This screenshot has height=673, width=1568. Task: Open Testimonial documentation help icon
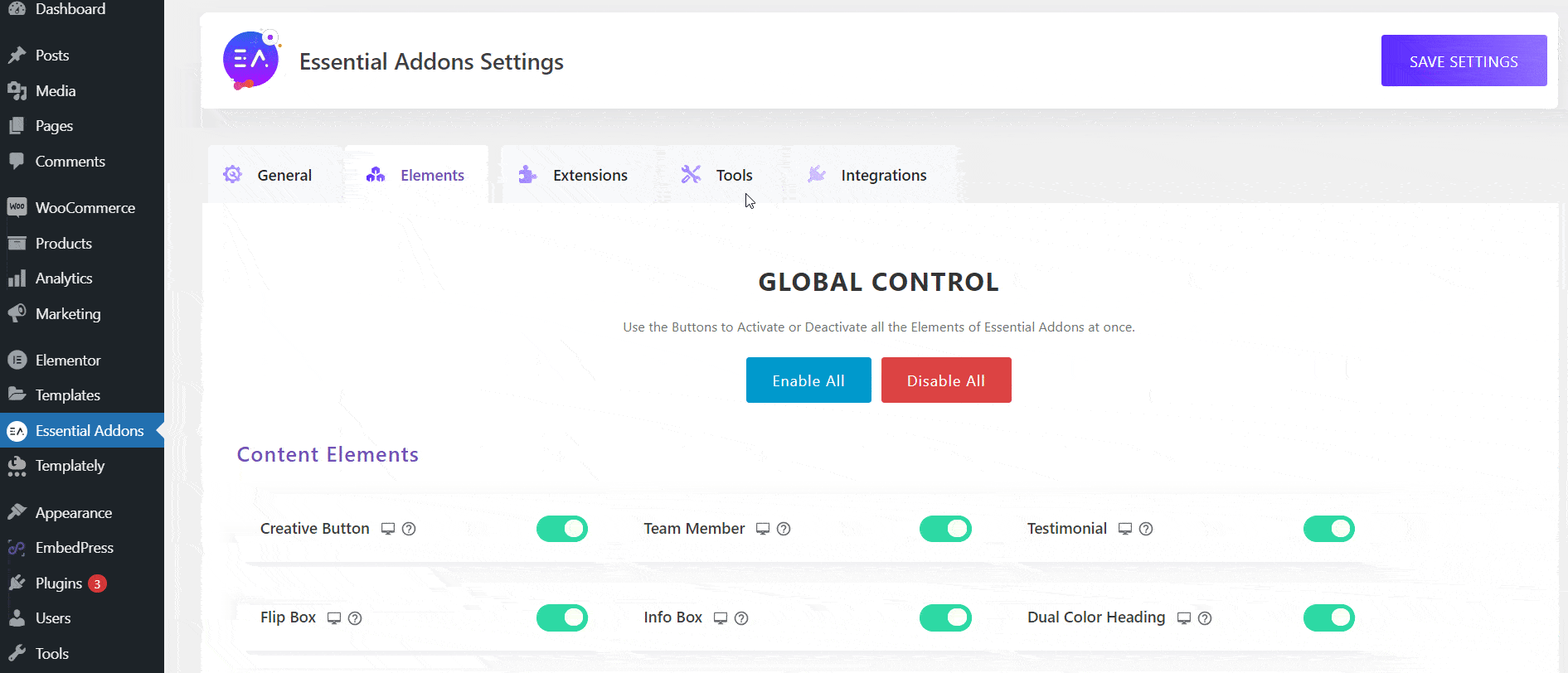tap(1146, 529)
